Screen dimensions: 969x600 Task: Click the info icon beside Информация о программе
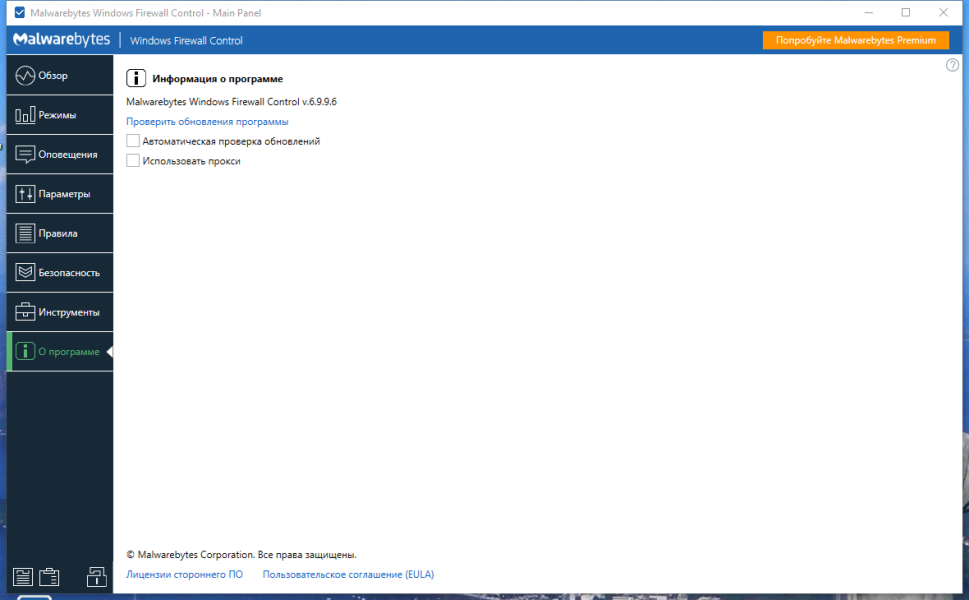pos(136,78)
